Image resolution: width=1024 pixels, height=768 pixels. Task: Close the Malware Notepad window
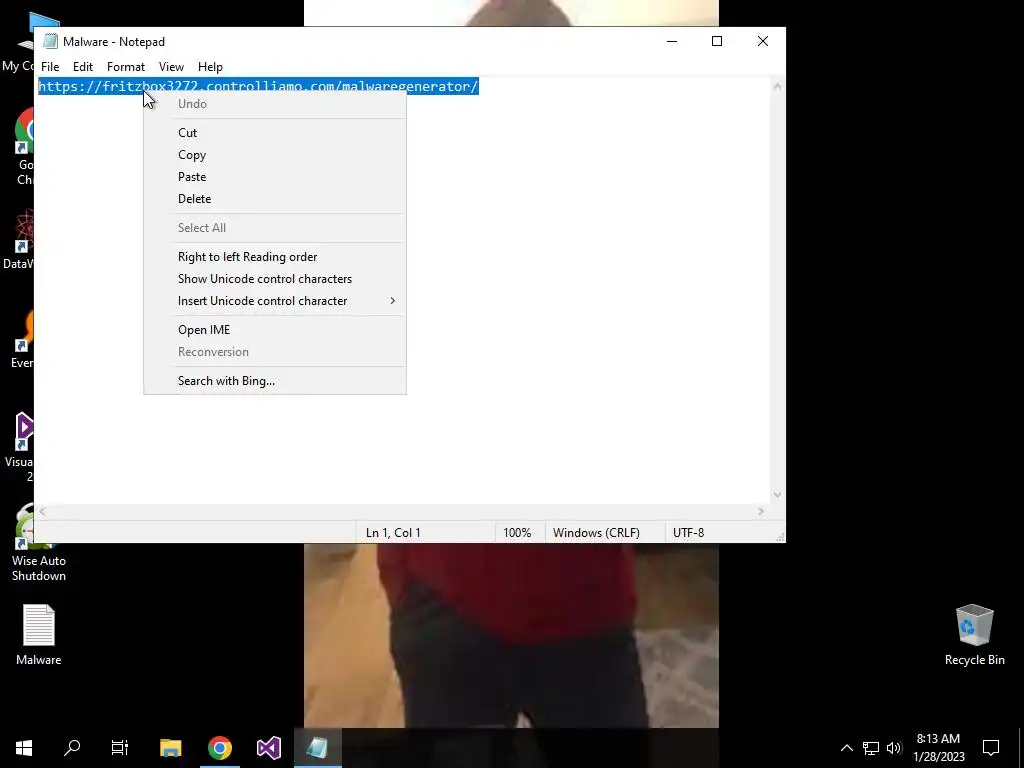(763, 41)
